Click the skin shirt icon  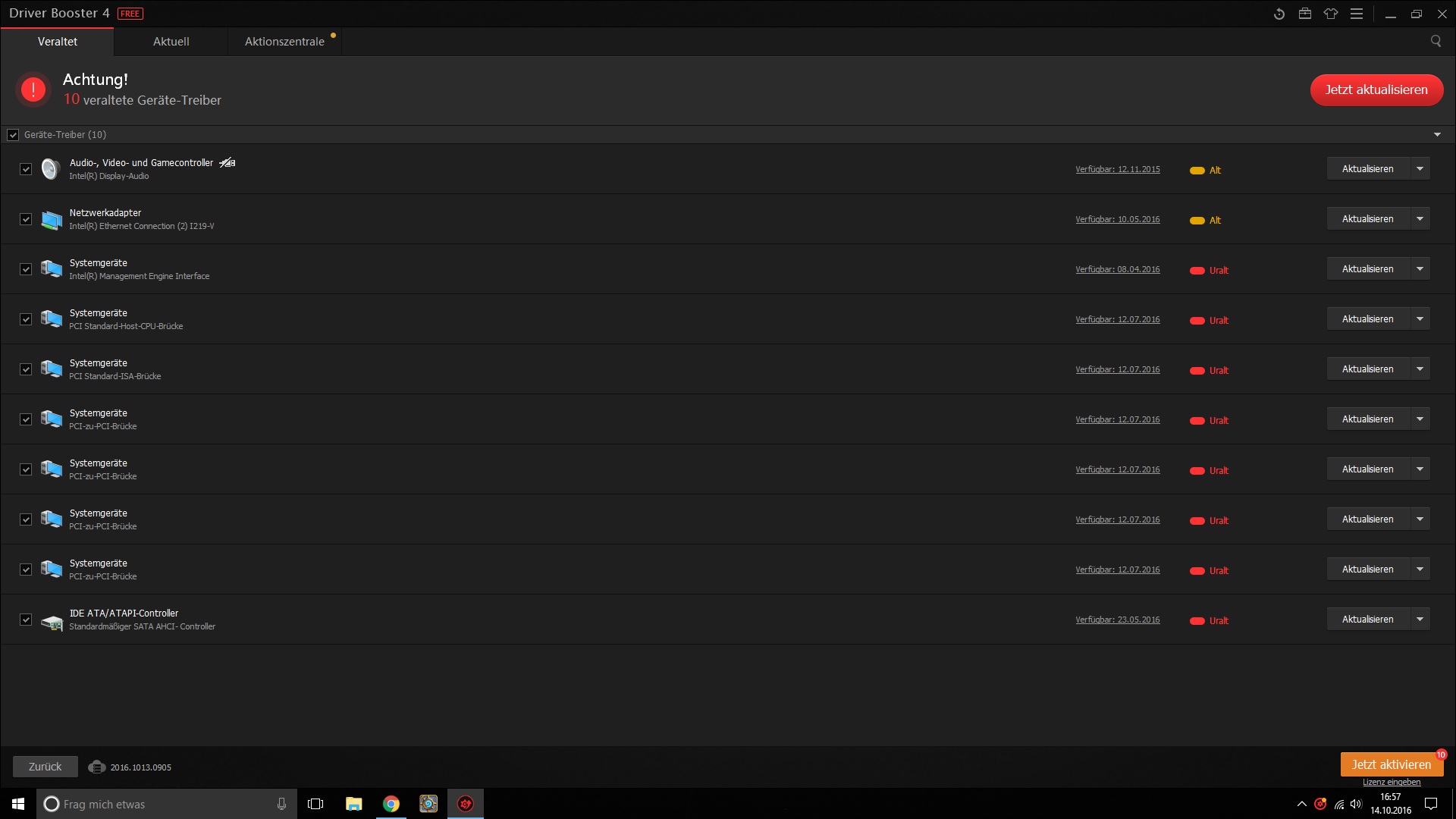[x=1331, y=14]
